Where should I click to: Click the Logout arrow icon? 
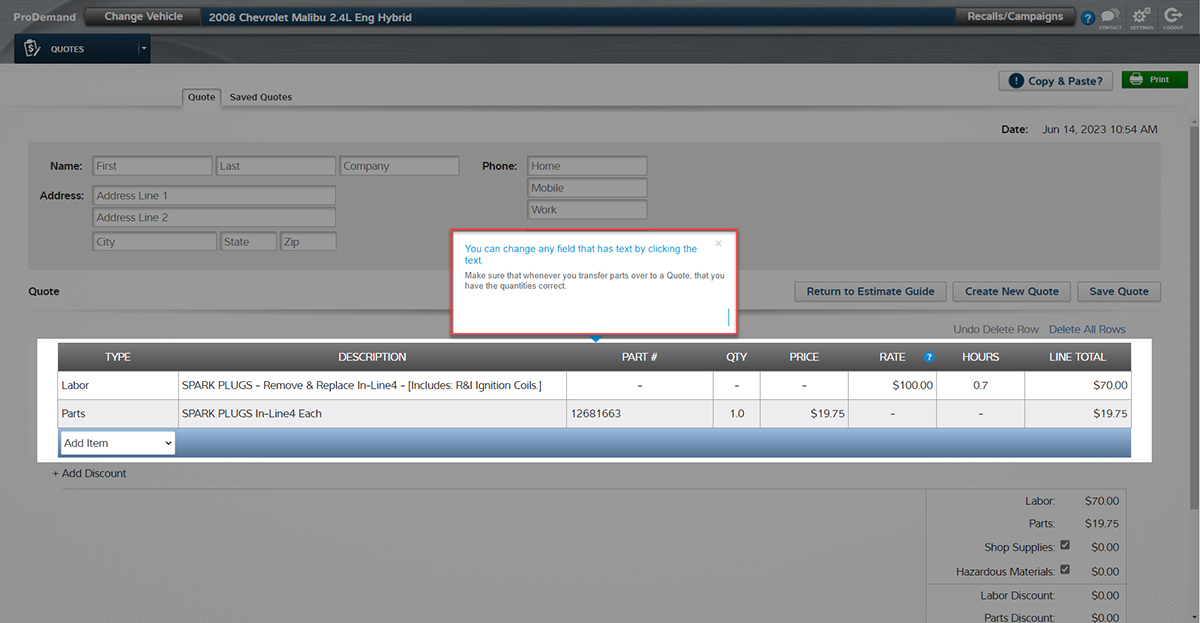[x=1173, y=17]
